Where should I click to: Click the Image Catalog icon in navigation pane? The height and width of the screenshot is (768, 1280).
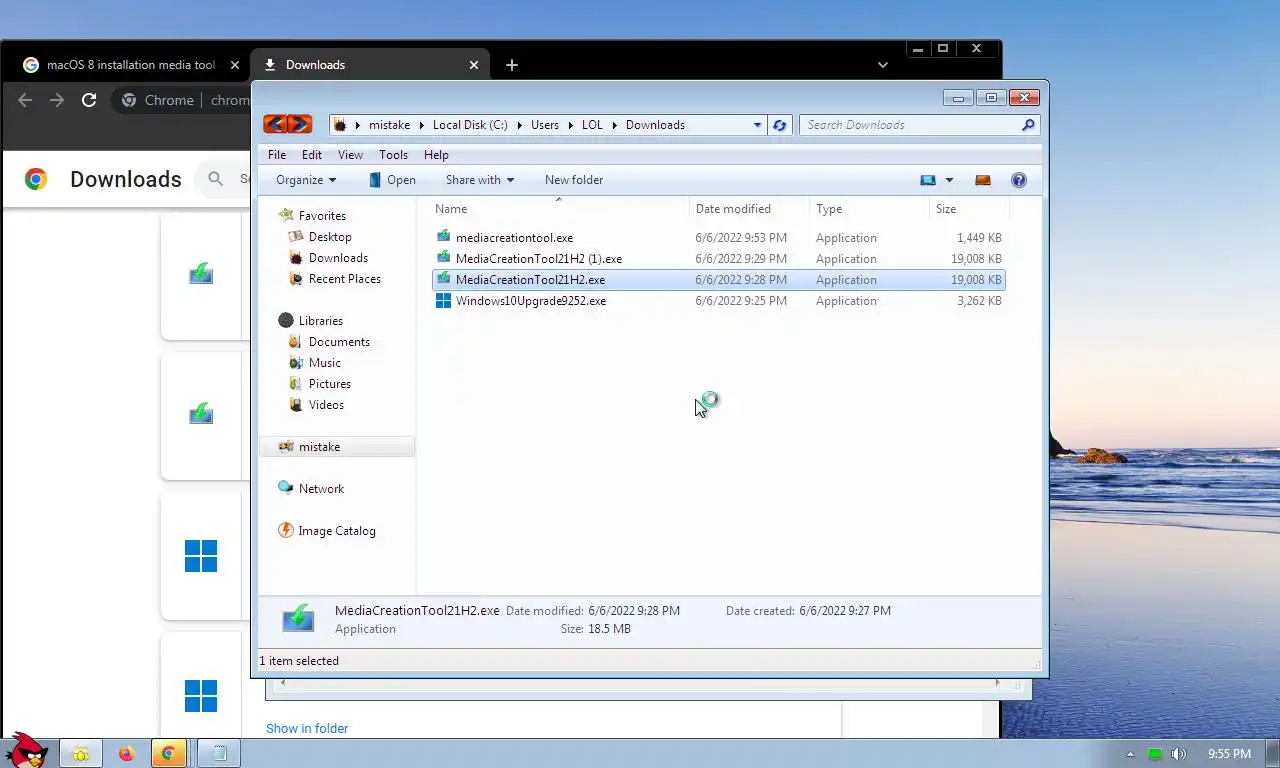(x=286, y=530)
